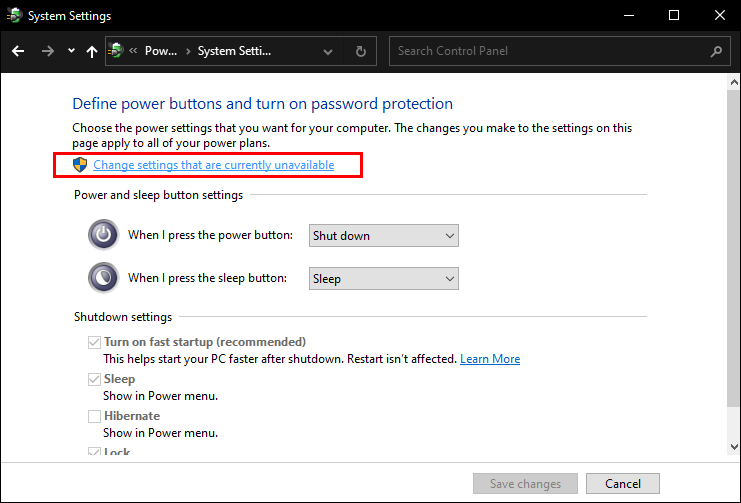Open the Learn More link
Viewport: 741px width, 503px height.
pos(489,359)
